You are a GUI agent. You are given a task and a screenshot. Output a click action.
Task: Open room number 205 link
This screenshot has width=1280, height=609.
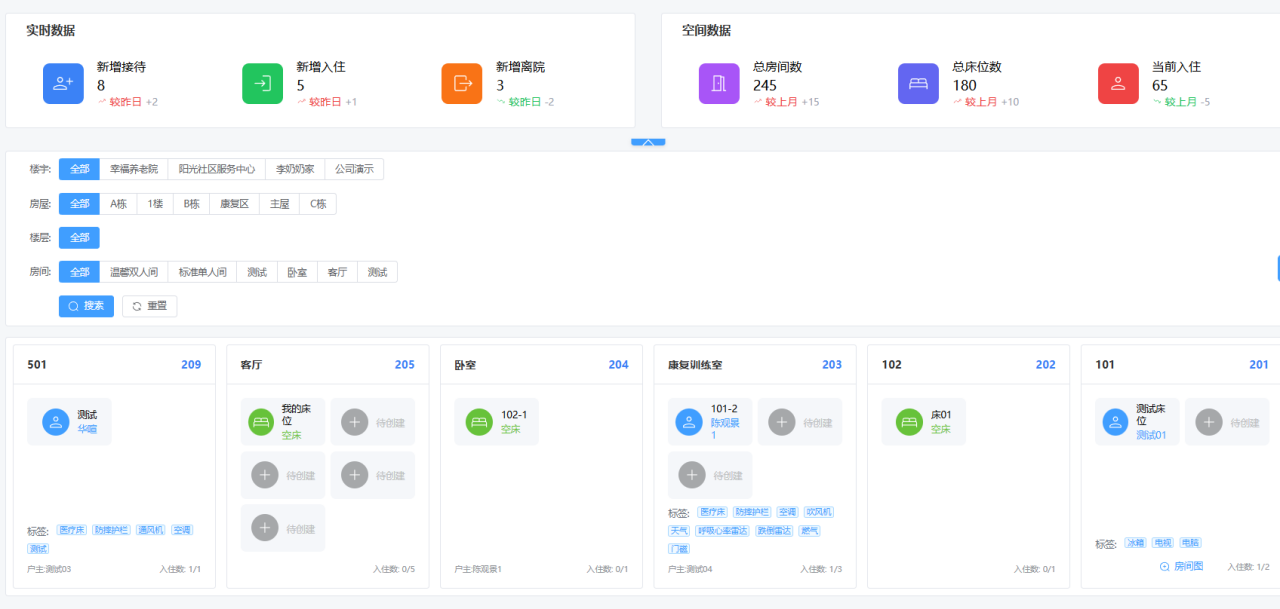[x=405, y=365]
